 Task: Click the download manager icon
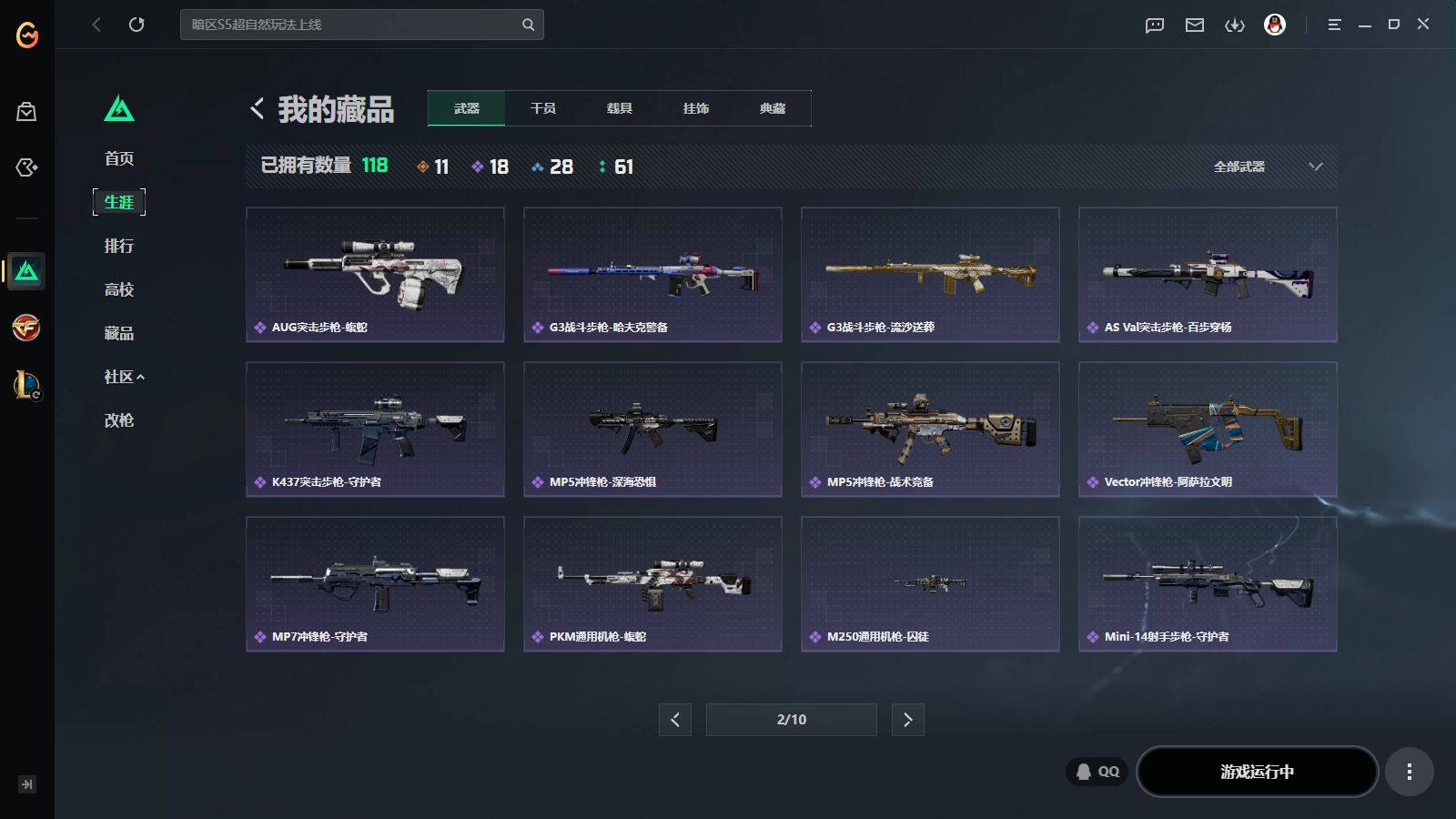1235,25
